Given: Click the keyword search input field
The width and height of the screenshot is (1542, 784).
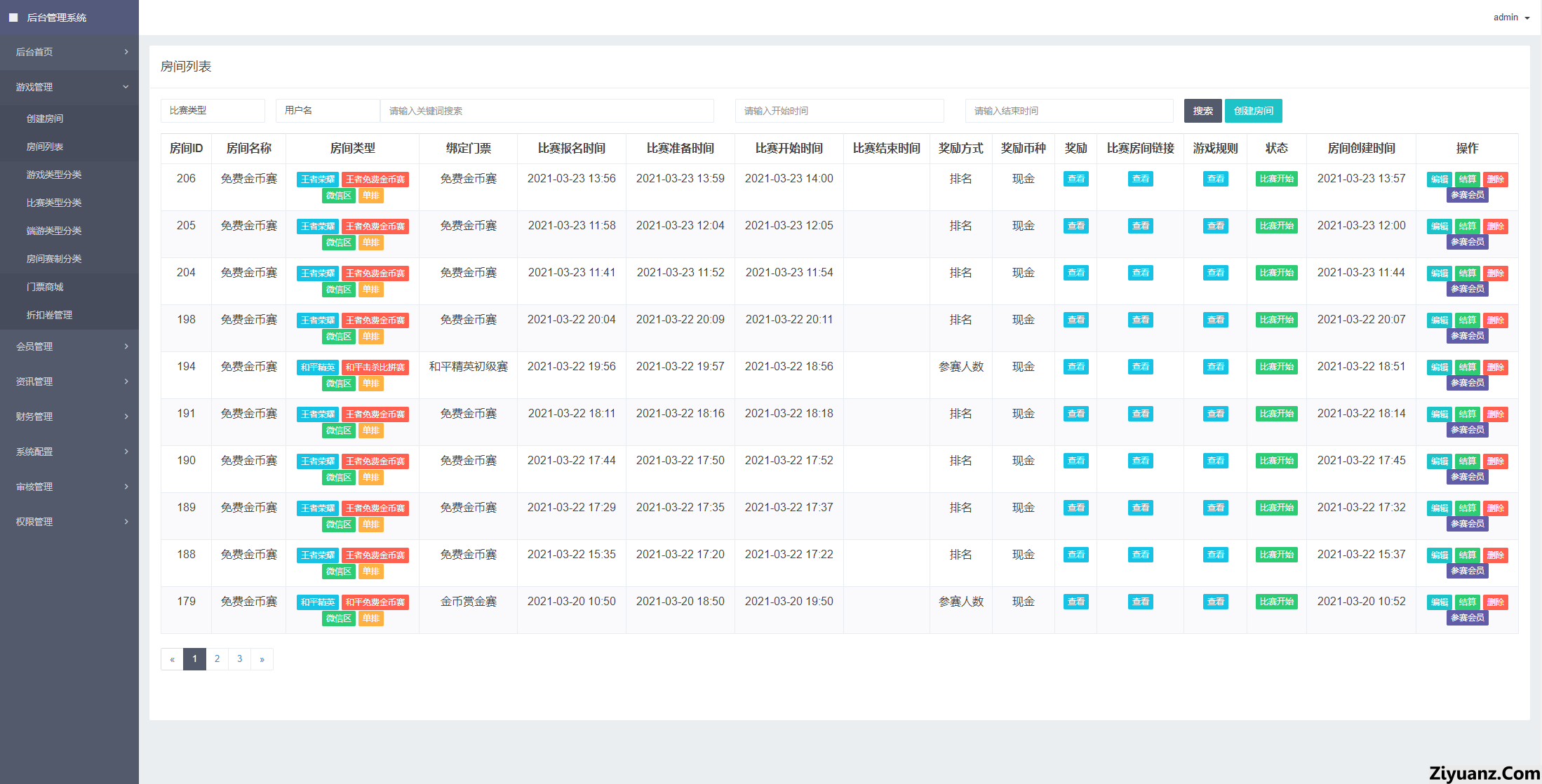Looking at the screenshot, I should coord(547,111).
